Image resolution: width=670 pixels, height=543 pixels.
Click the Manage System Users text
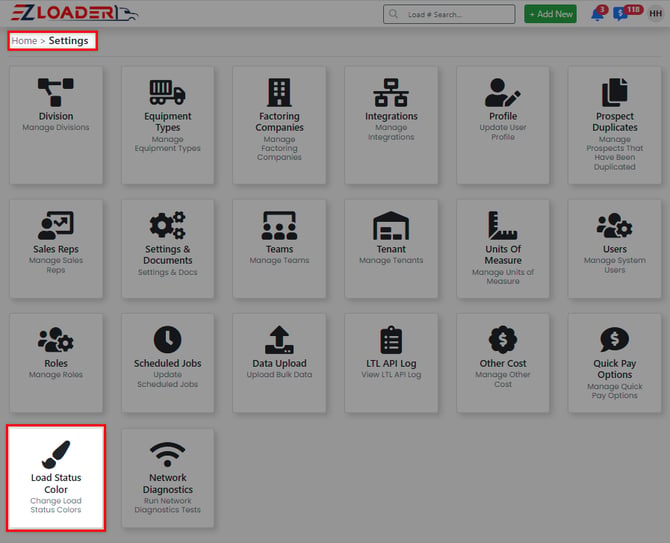click(x=614, y=265)
